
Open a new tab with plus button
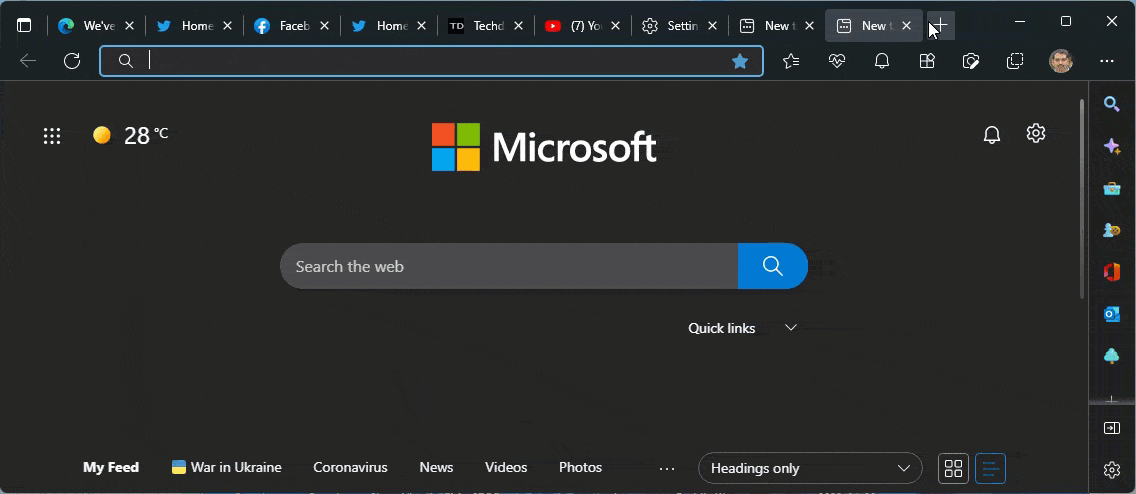940,25
